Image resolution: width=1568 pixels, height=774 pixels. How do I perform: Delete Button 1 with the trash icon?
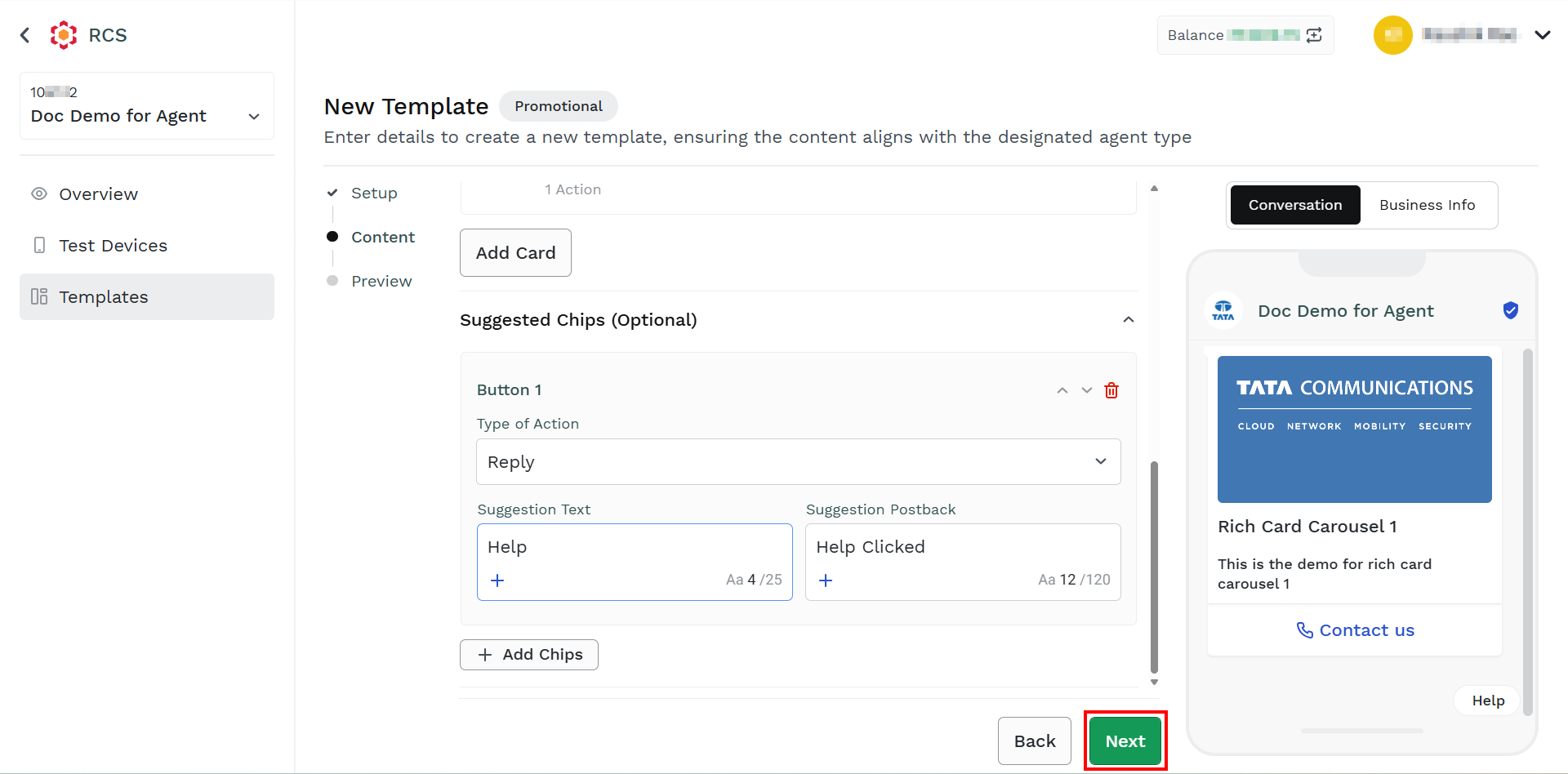click(1111, 390)
